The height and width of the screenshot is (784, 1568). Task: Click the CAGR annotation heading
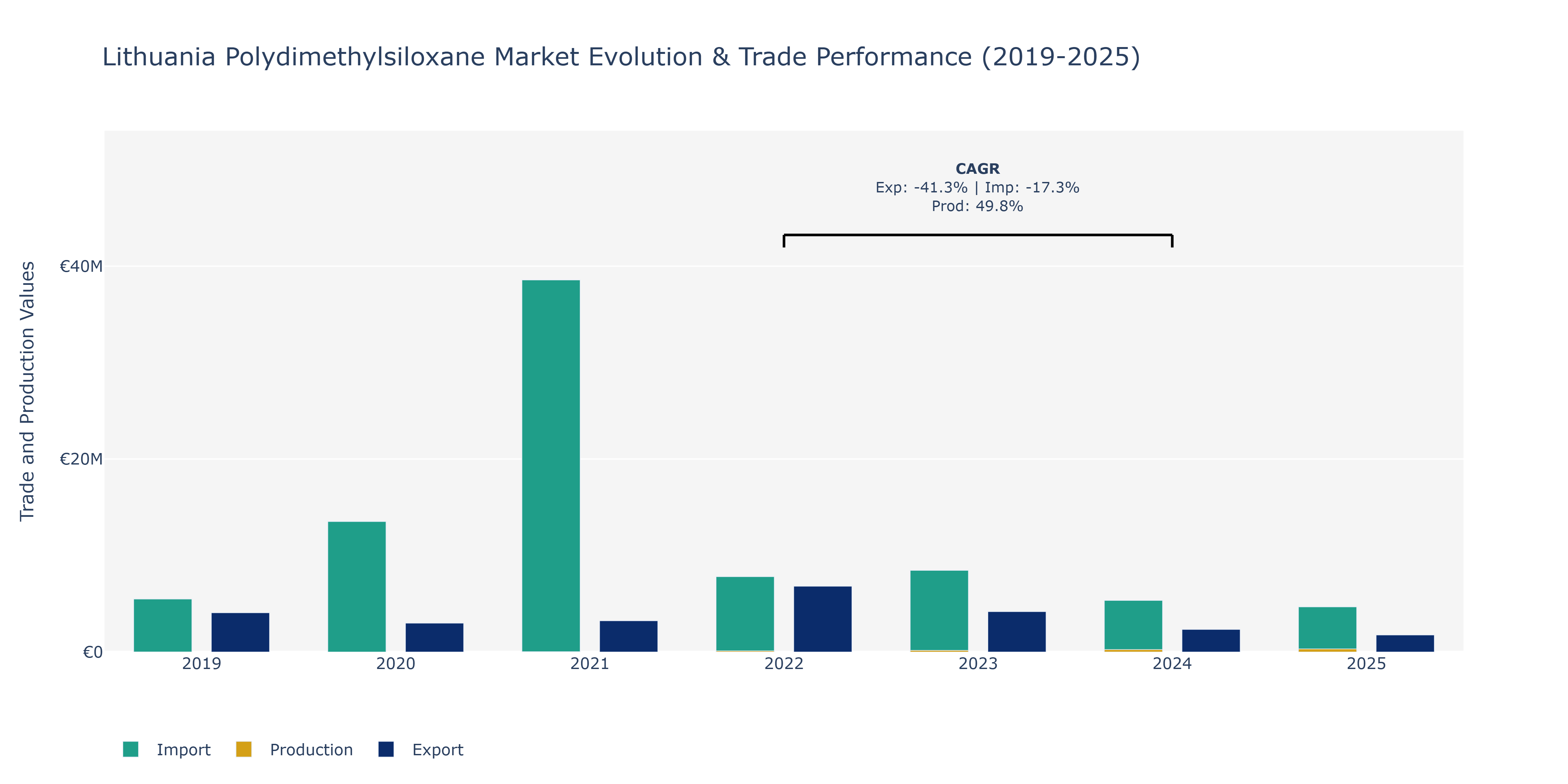tap(978, 169)
